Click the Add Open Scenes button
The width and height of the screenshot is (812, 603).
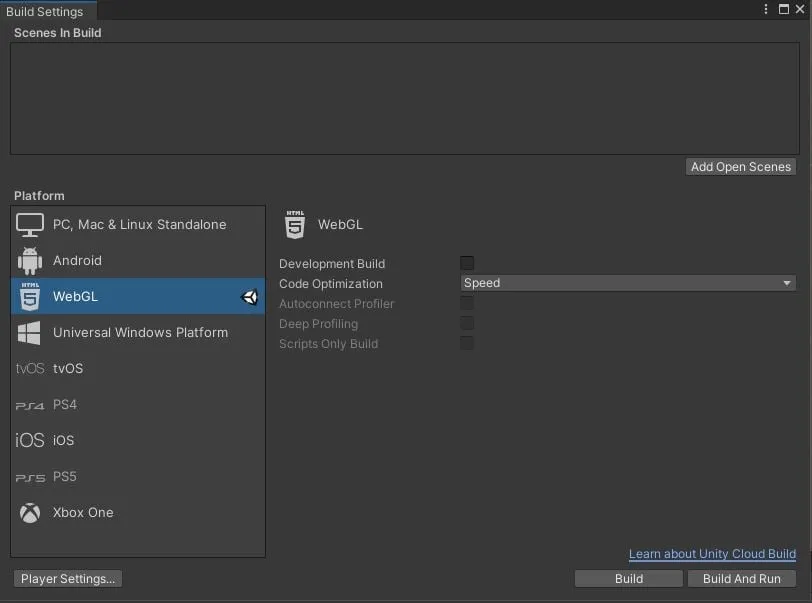click(741, 167)
